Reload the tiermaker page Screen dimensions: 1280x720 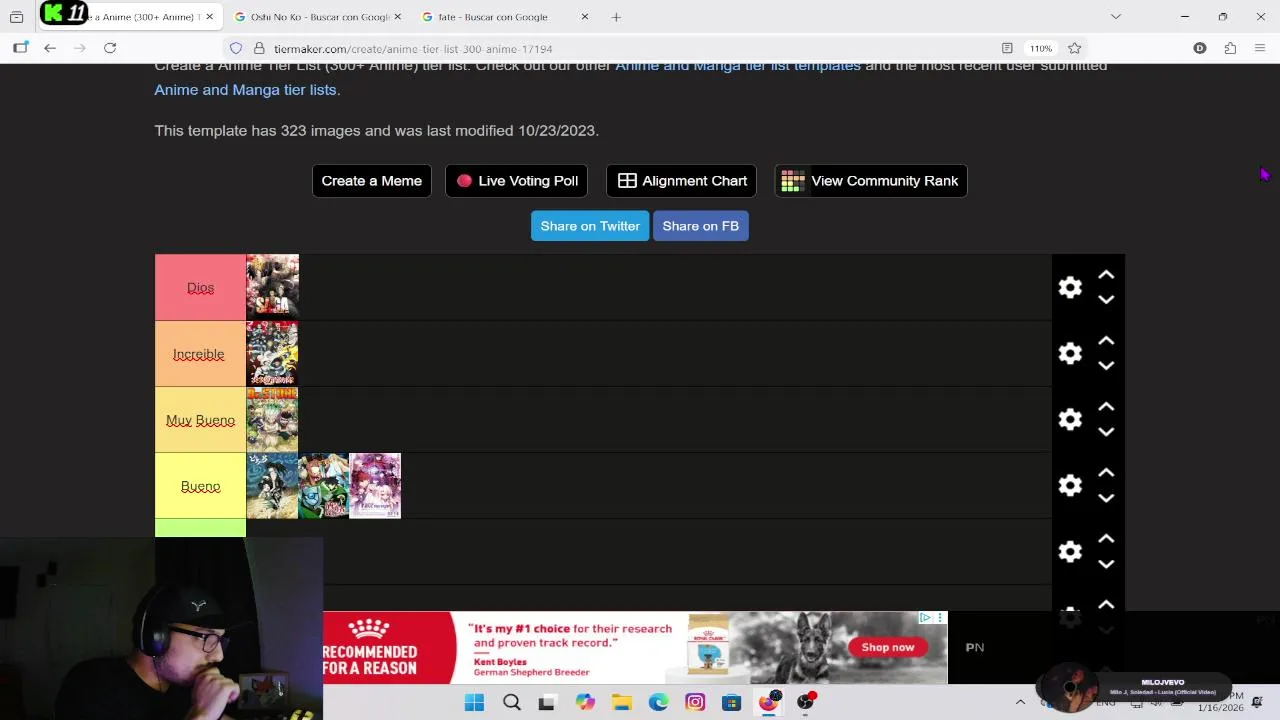(x=110, y=48)
